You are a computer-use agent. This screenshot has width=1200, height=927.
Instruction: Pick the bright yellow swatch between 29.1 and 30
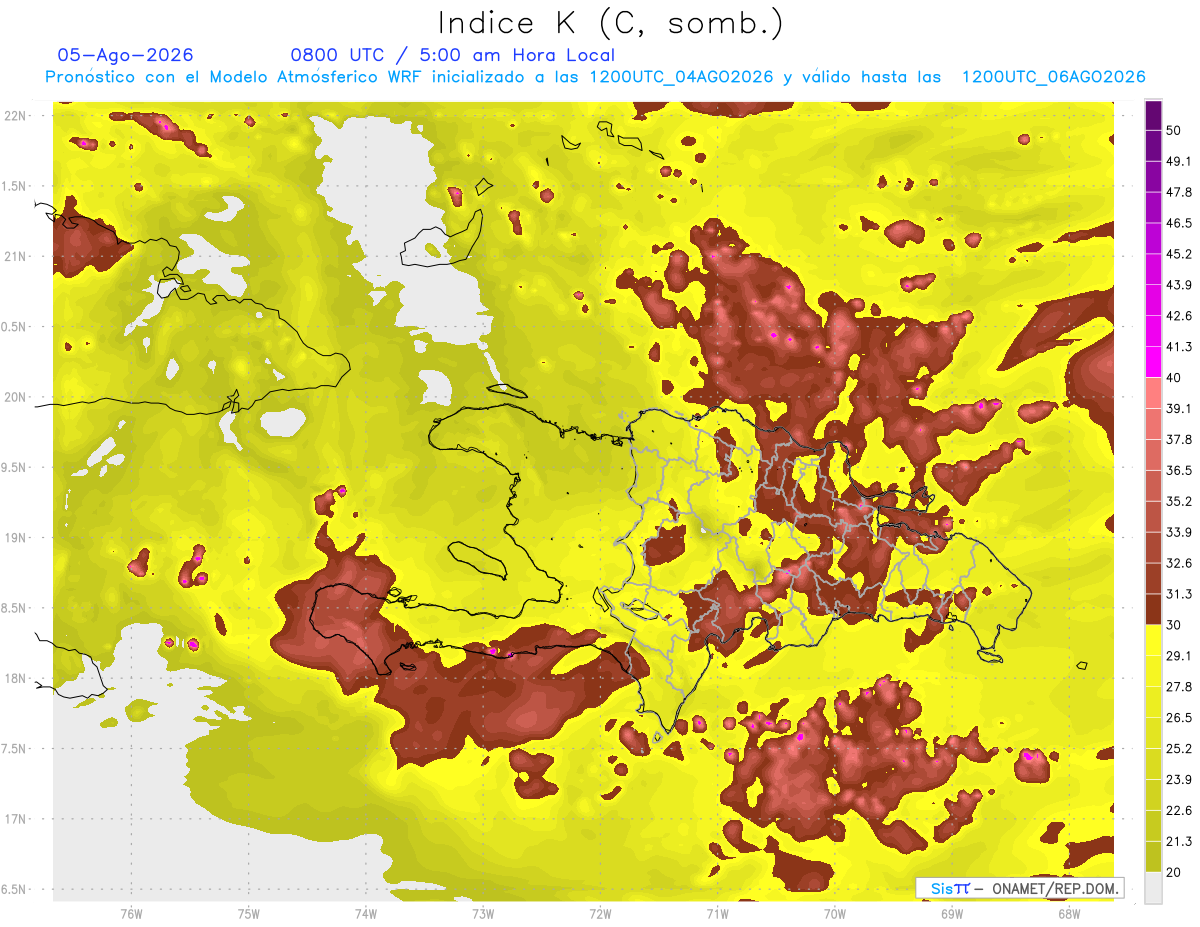[1153, 640]
